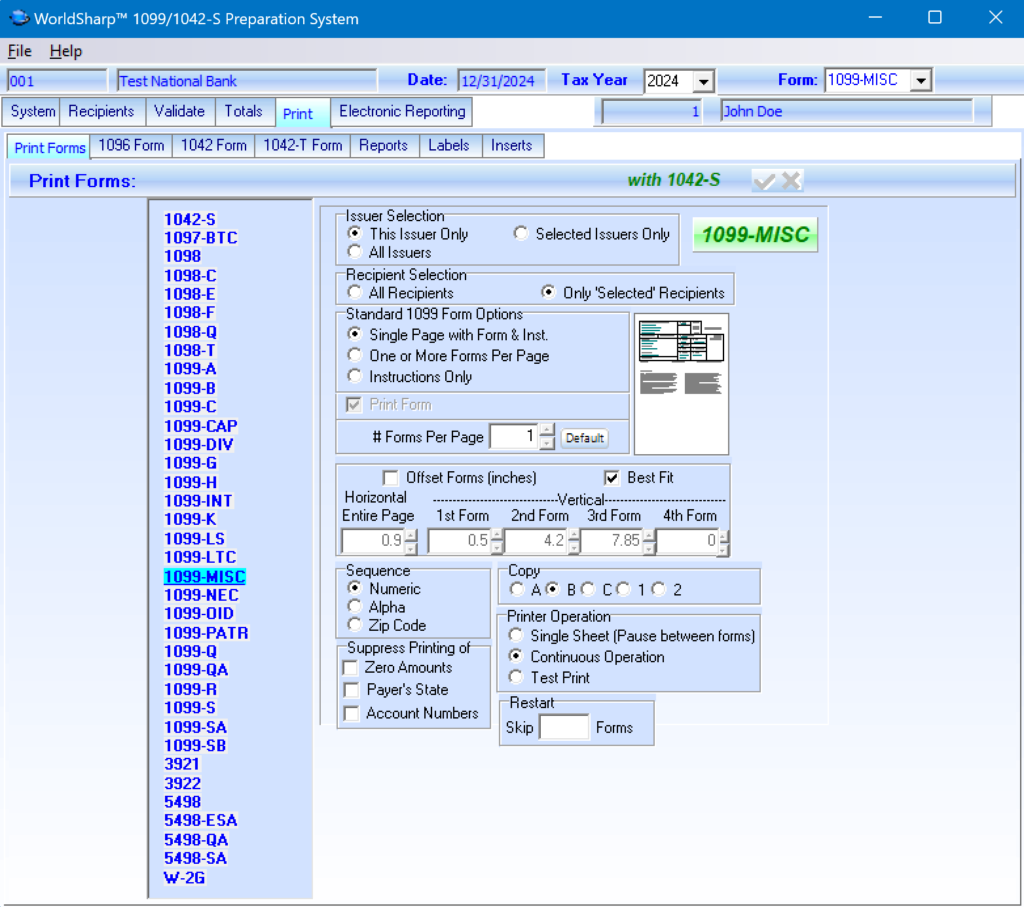The height and width of the screenshot is (907, 1024).
Task: Click the recipient name field John Doe
Action: click(847, 112)
